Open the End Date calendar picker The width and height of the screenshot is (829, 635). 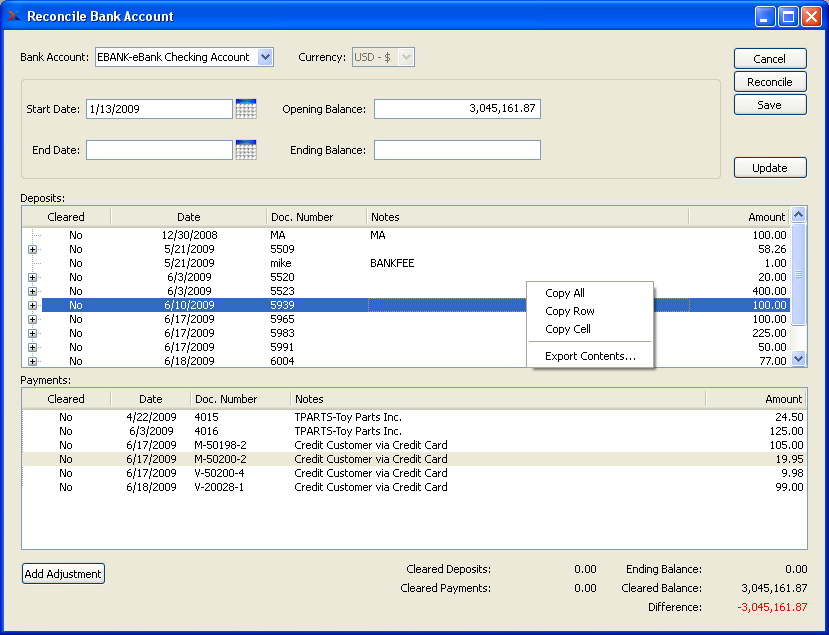pos(246,150)
